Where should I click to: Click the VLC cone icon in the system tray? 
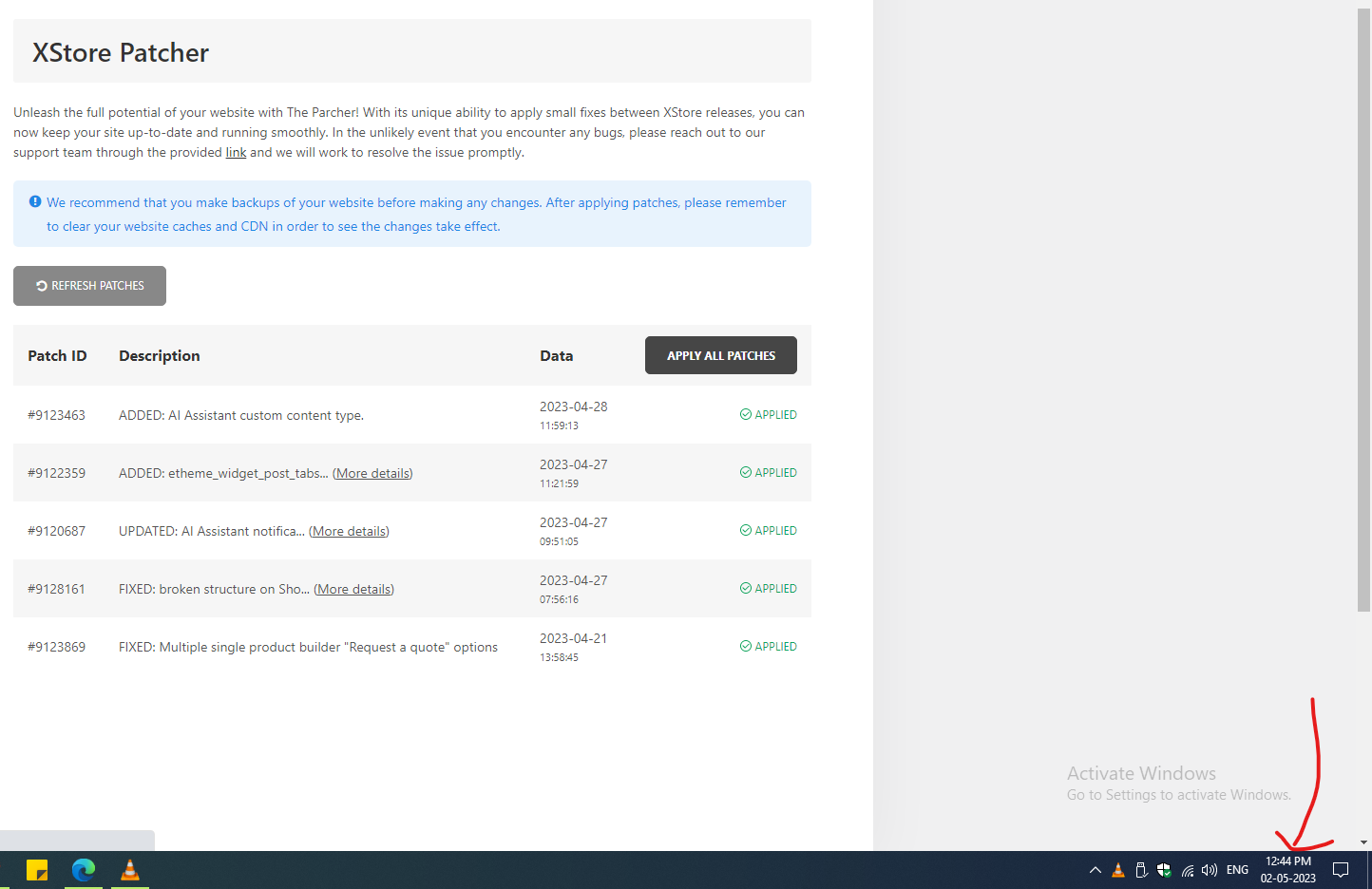(x=1118, y=870)
